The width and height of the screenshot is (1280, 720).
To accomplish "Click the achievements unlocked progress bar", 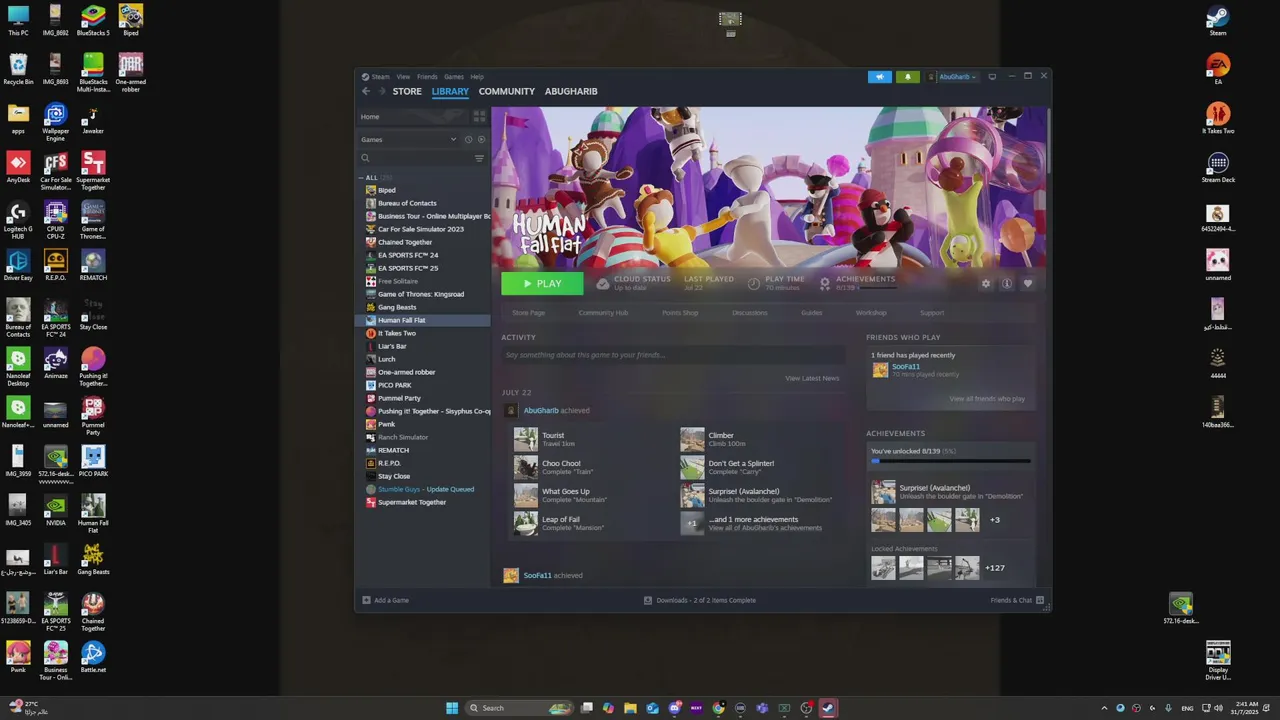I will pyautogui.click(x=950, y=461).
